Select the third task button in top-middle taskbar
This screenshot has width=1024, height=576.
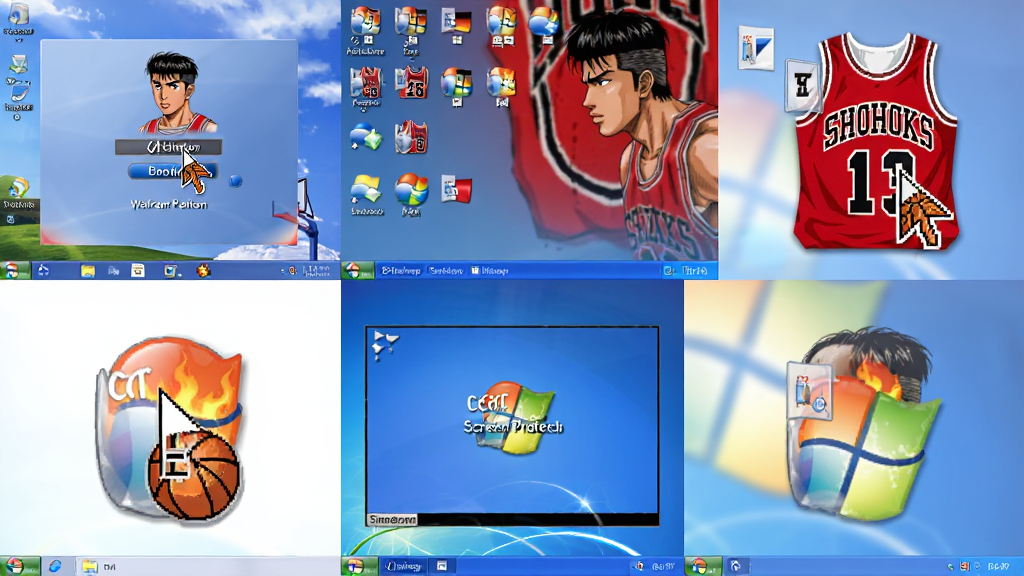click(x=490, y=270)
